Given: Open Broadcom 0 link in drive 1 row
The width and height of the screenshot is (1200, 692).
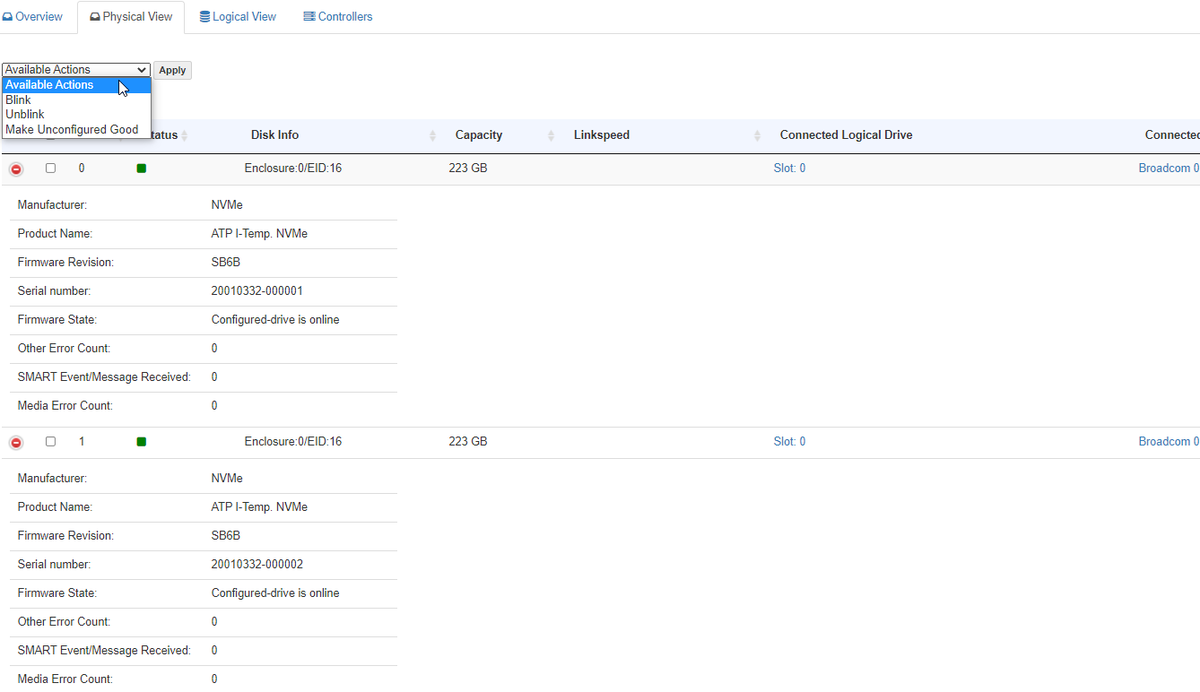Looking at the screenshot, I should (x=1168, y=441).
